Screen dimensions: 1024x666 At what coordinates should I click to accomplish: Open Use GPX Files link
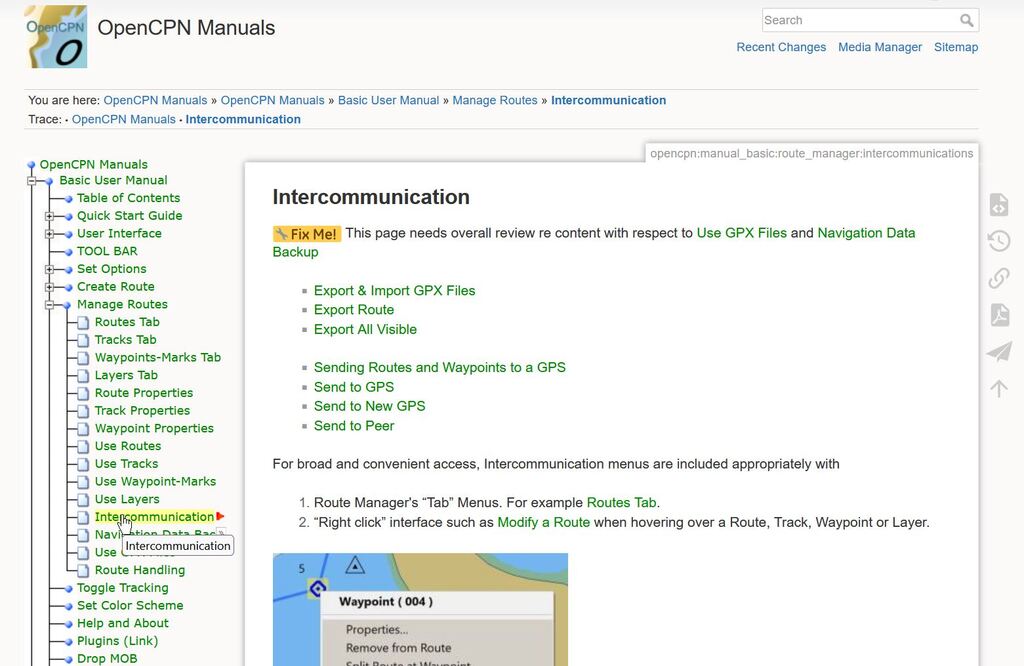click(x=742, y=233)
